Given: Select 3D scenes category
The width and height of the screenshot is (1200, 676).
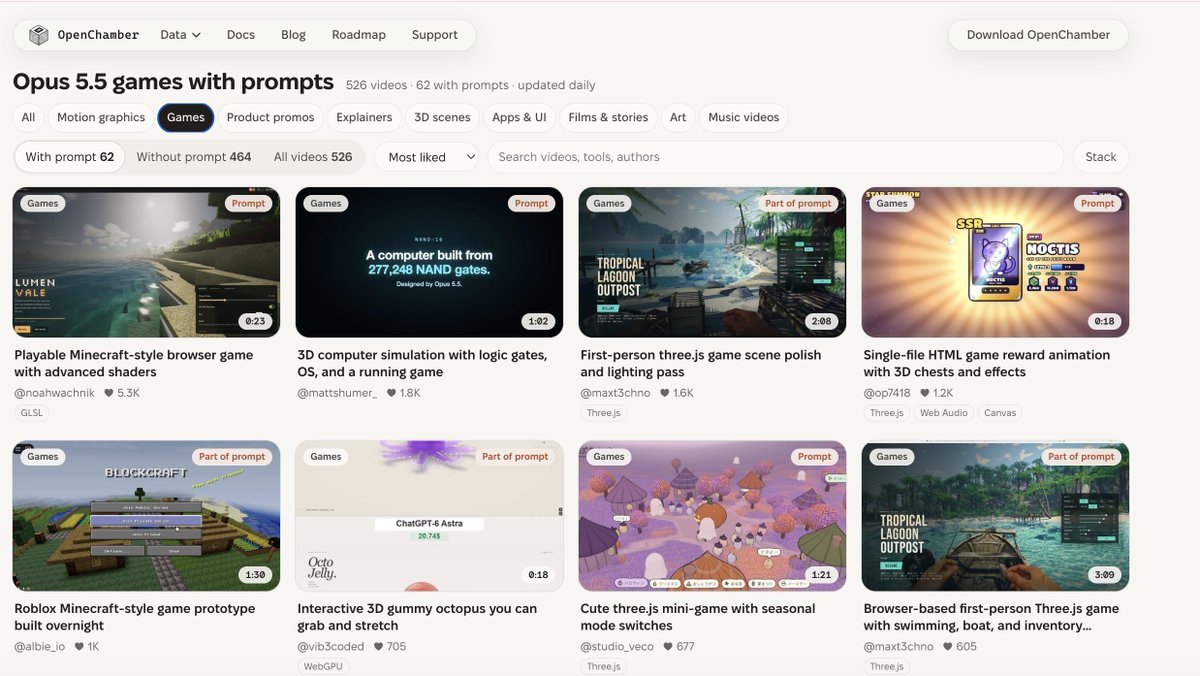Looking at the screenshot, I should (x=442, y=118).
